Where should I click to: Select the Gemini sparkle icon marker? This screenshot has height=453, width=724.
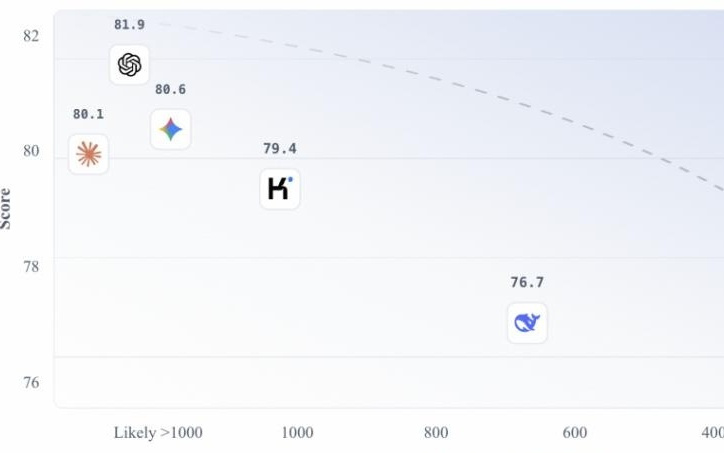pyautogui.click(x=171, y=130)
